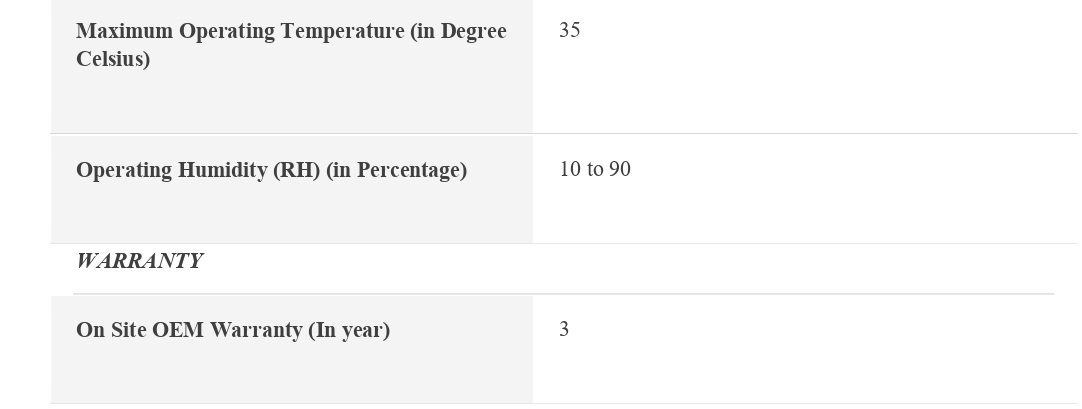
Task: Select the warranty value 3
Action: [564, 330]
